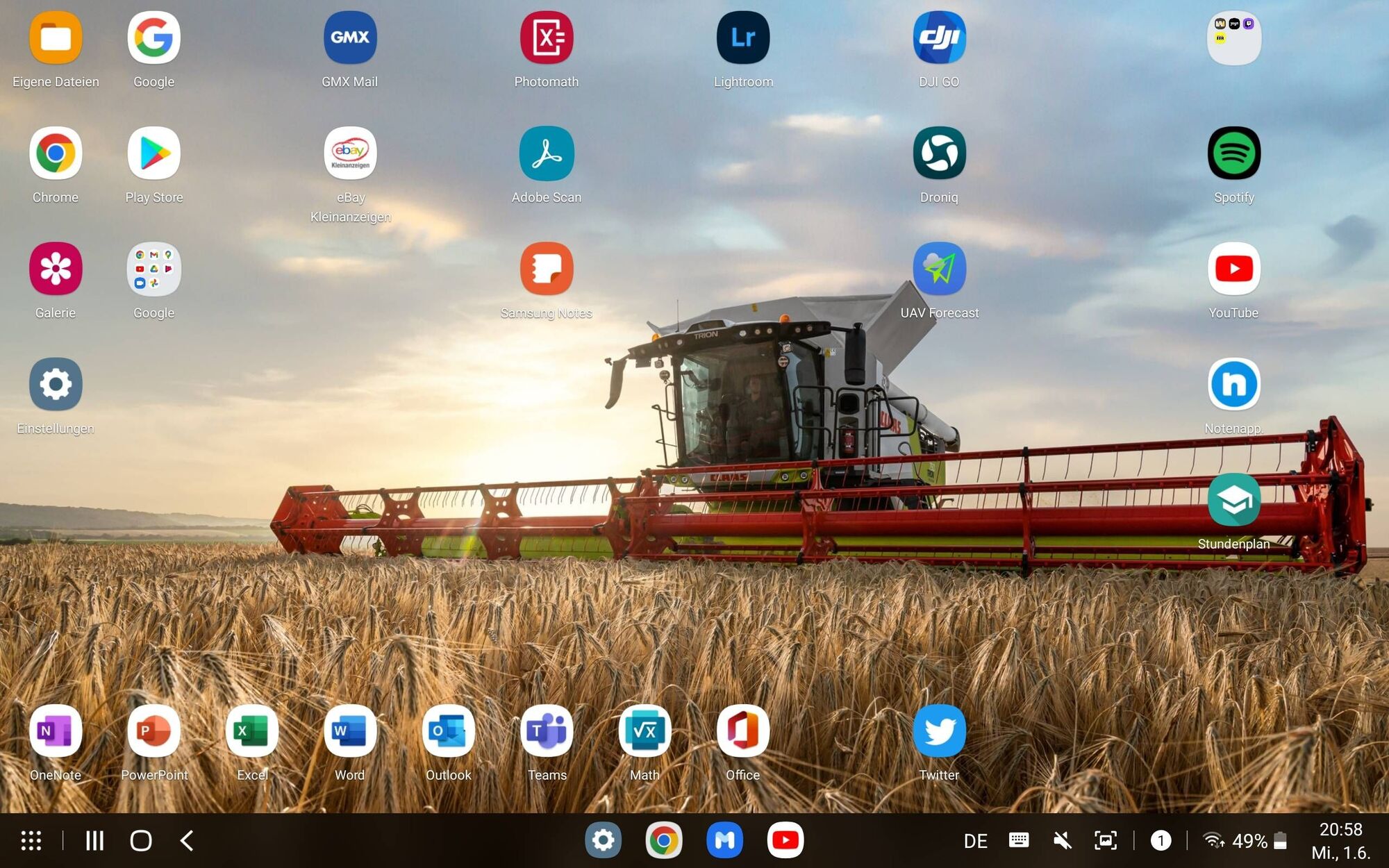Switch the DE keyboard language
This screenshot has width=1389, height=868.
coord(975,842)
